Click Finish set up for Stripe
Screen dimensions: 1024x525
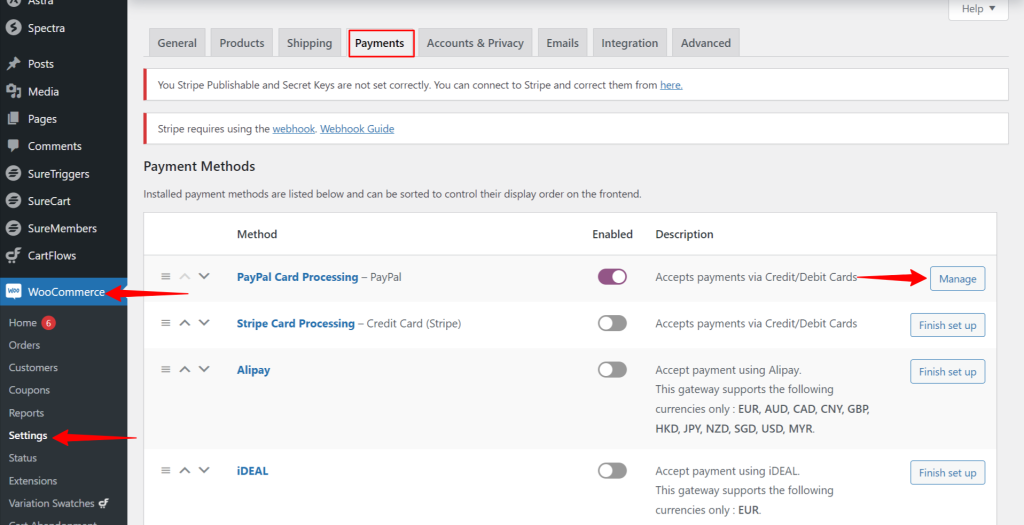[948, 325]
